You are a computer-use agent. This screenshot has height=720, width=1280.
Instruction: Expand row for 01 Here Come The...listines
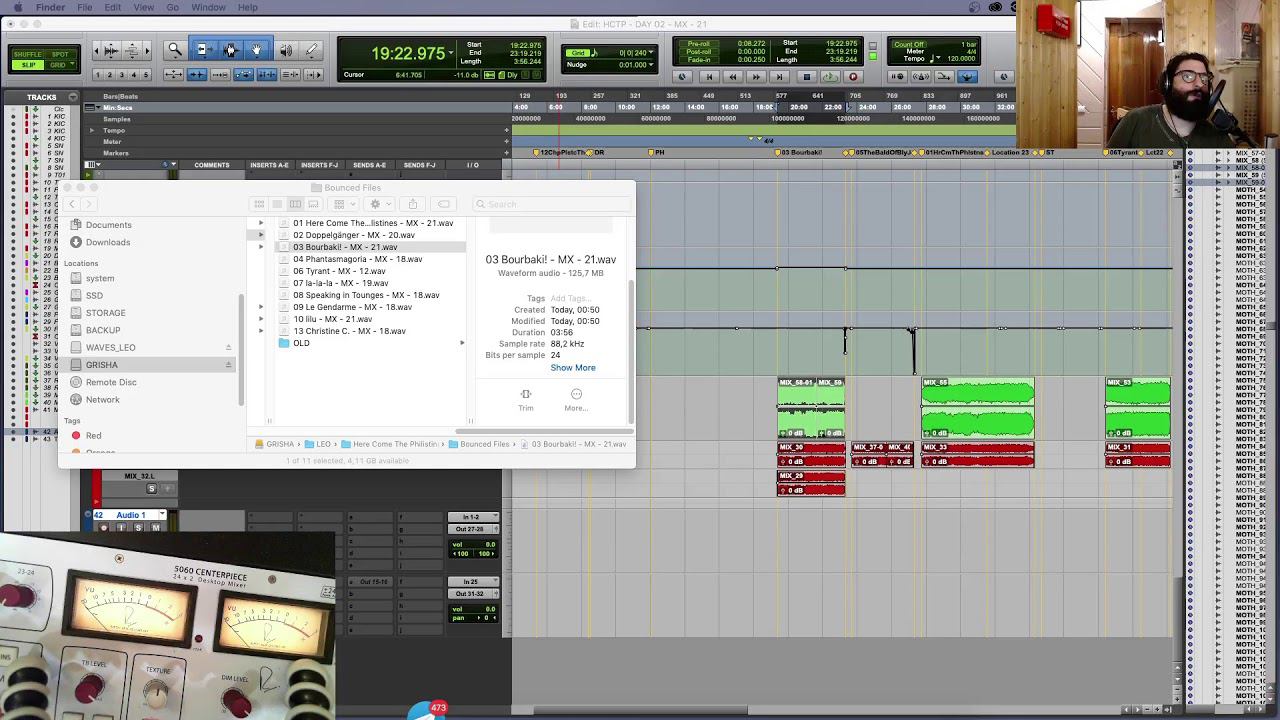point(261,223)
